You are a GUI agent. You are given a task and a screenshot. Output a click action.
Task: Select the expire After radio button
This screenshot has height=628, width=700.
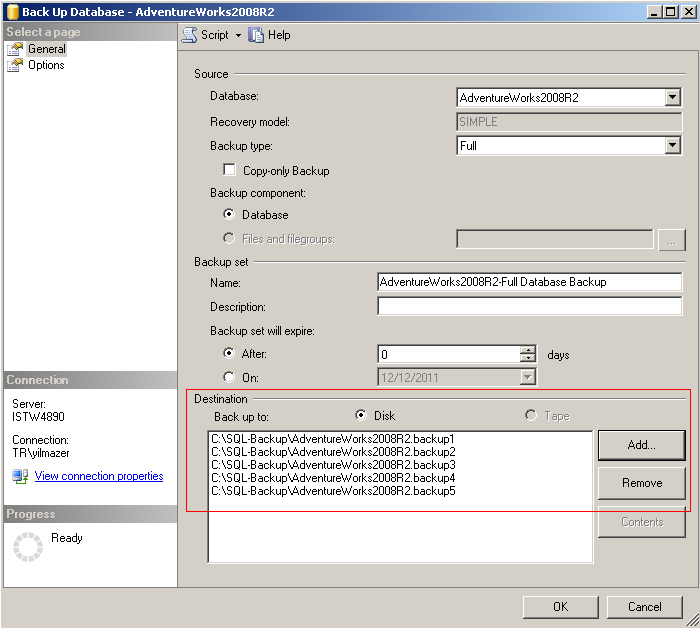[x=229, y=354]
